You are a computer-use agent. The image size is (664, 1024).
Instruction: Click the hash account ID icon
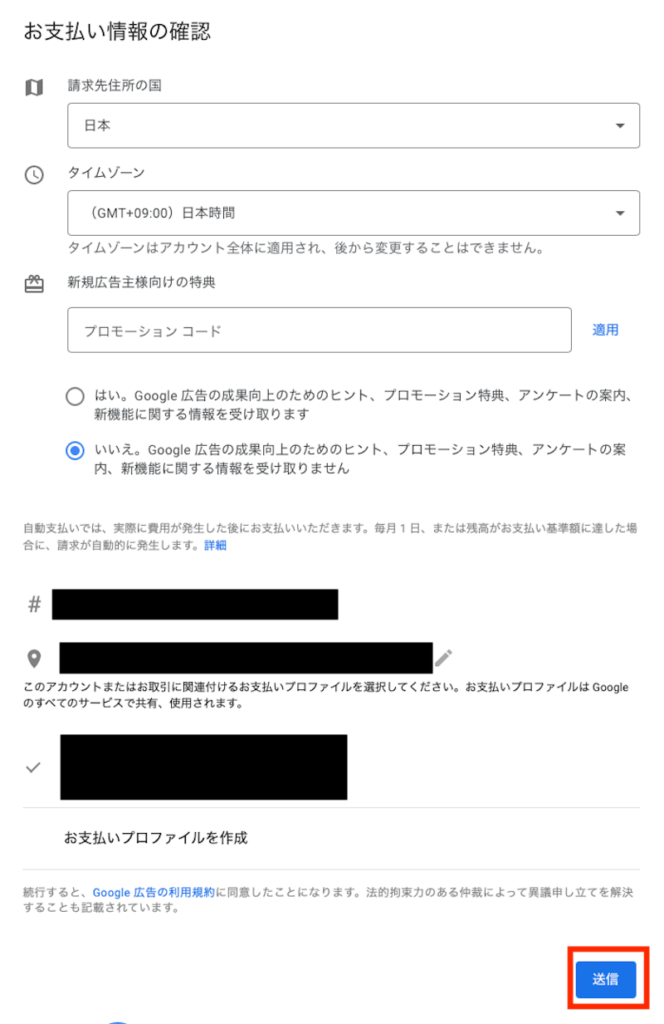pyautogui.click(x=35, y=605)
